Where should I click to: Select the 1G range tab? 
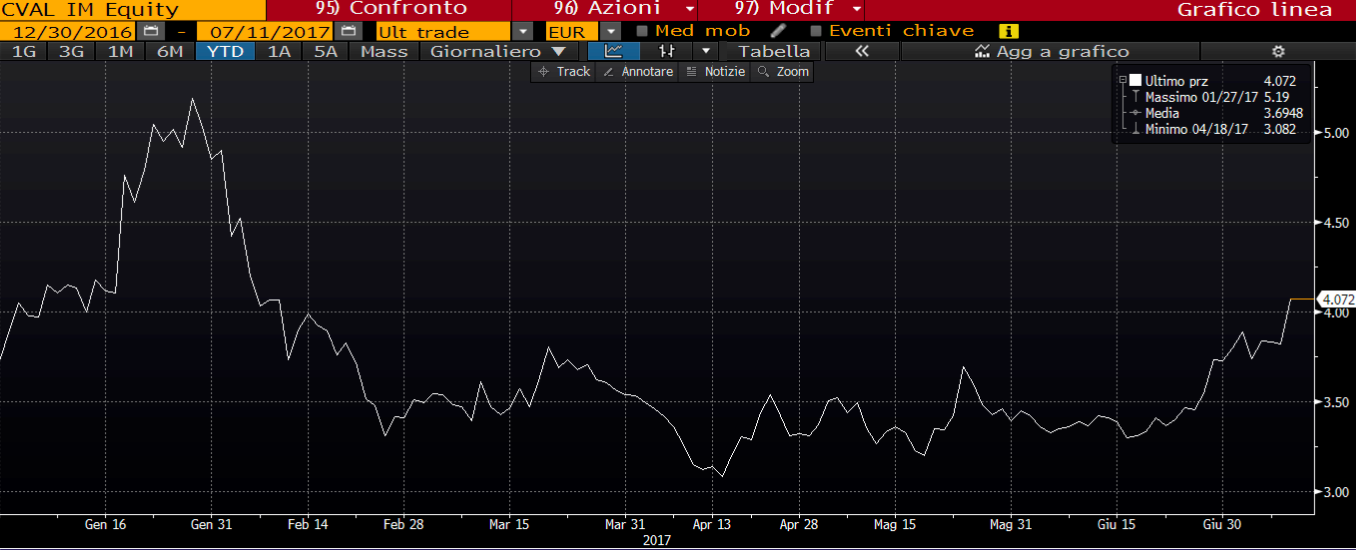23,51
